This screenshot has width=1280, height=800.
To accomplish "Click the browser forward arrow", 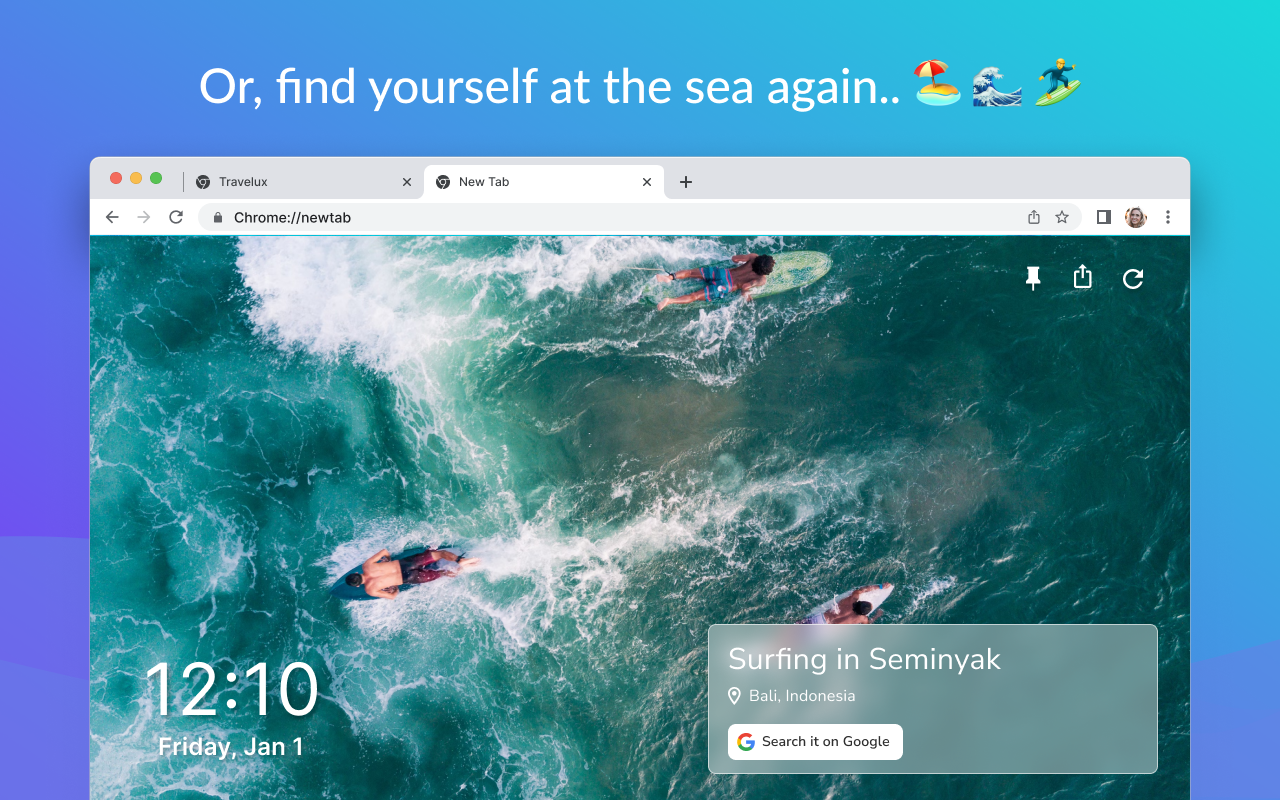I will tap(143, 217).
